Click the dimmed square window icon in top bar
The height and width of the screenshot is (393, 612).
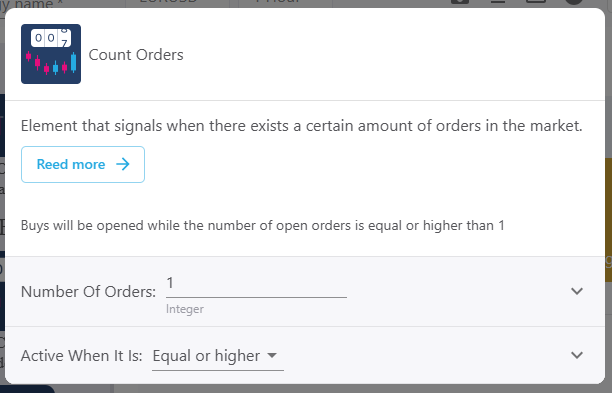[536, 2]
